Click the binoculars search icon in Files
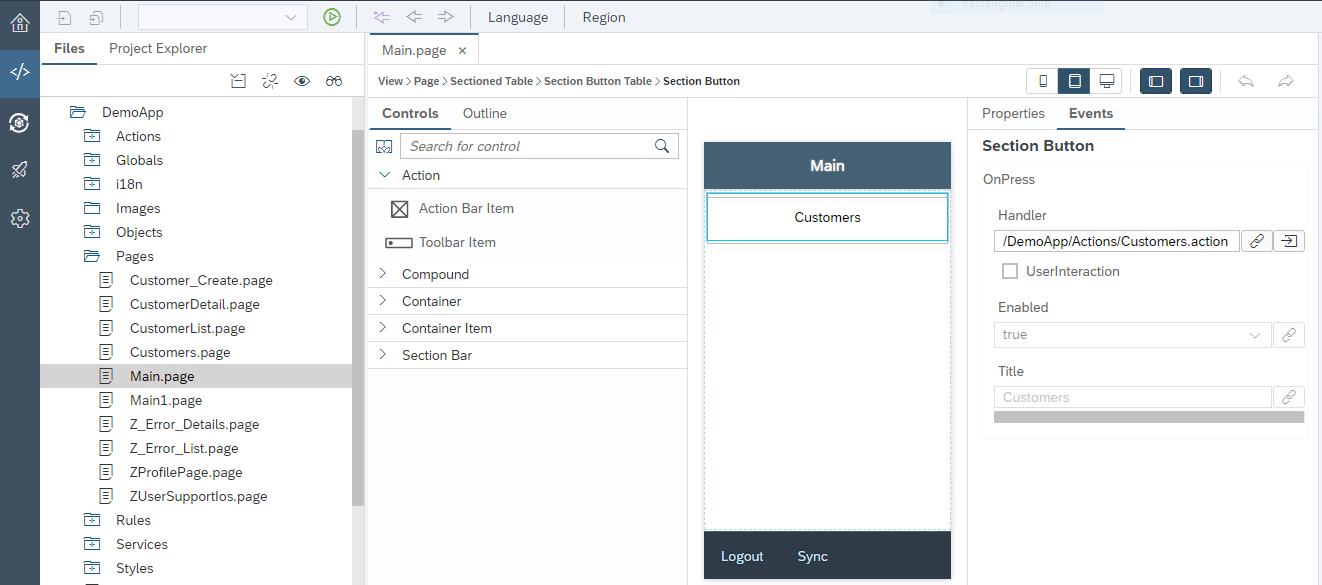Screen dimensions: 1322x585 334,81
